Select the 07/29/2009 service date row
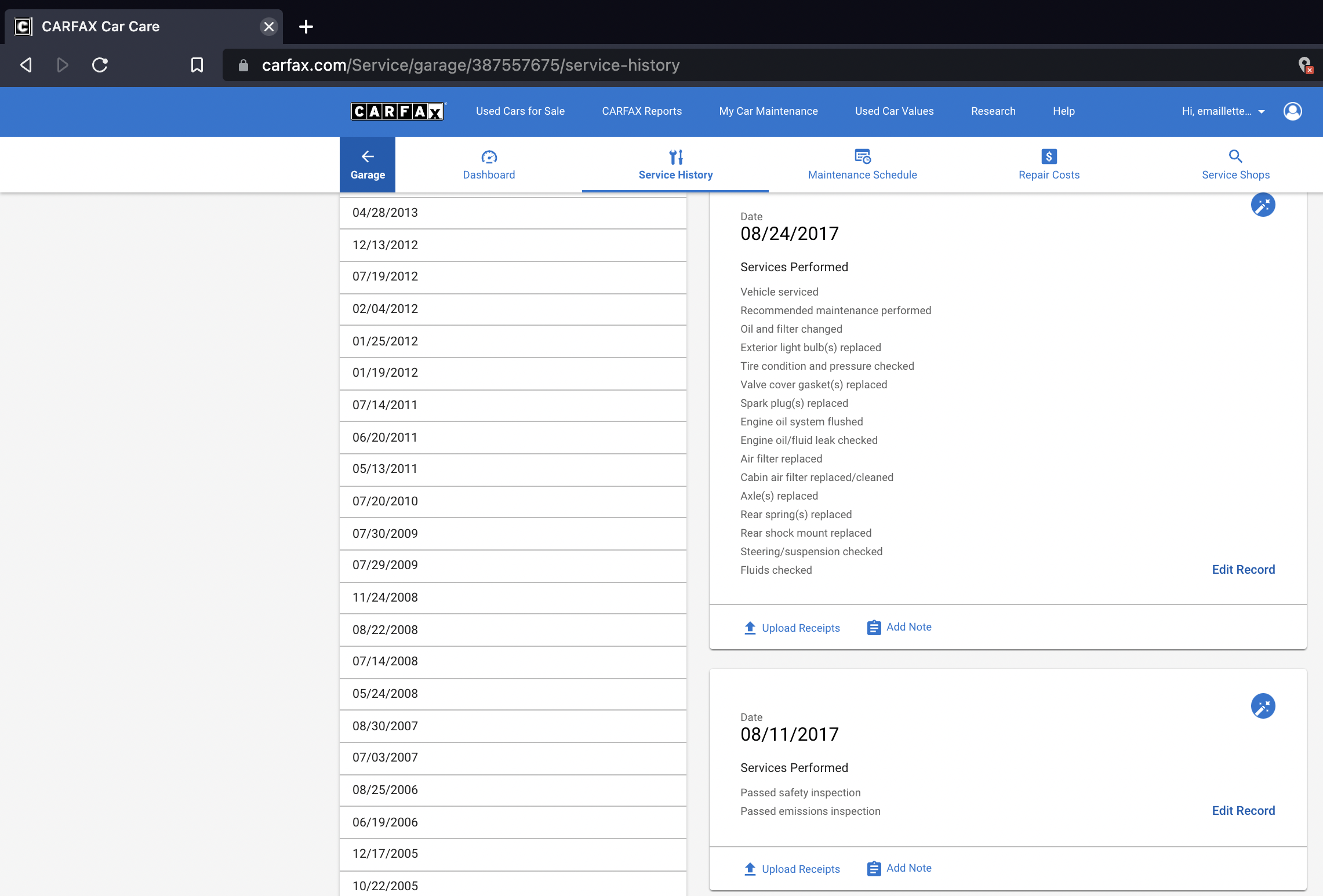1323x896 pixels. coord(513,565)
